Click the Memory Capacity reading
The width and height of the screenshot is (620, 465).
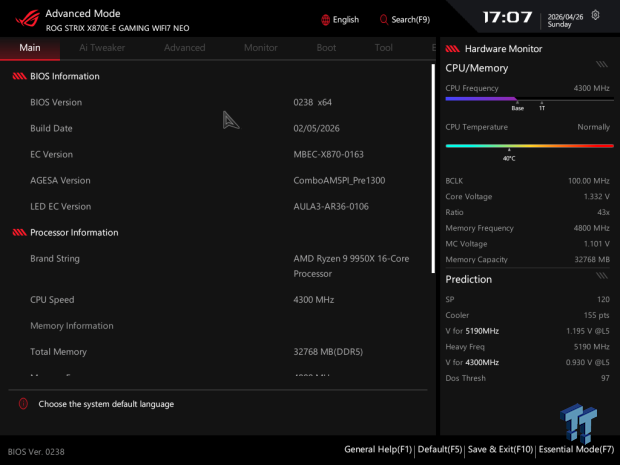(x=527, y=260)
